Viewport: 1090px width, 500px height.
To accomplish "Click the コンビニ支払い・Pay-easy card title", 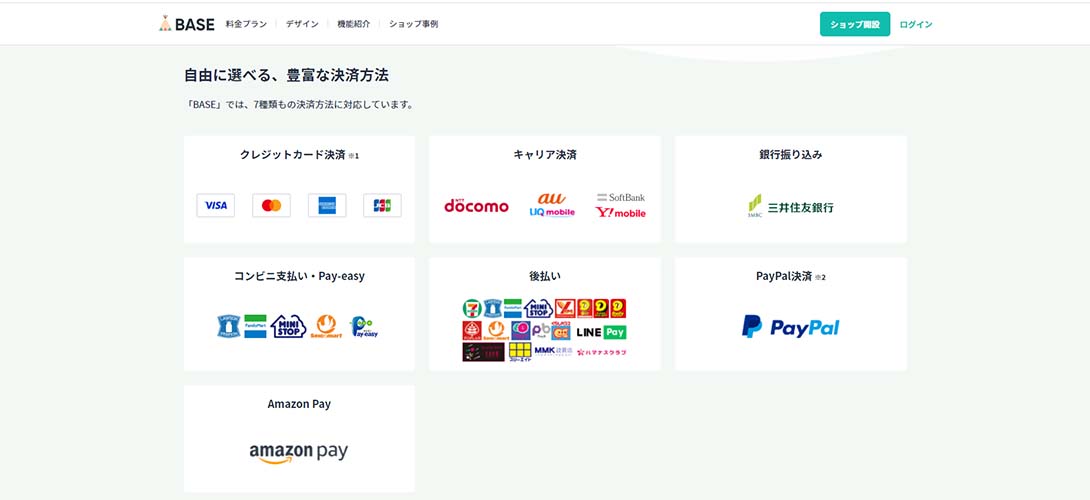I will point(299,276).
